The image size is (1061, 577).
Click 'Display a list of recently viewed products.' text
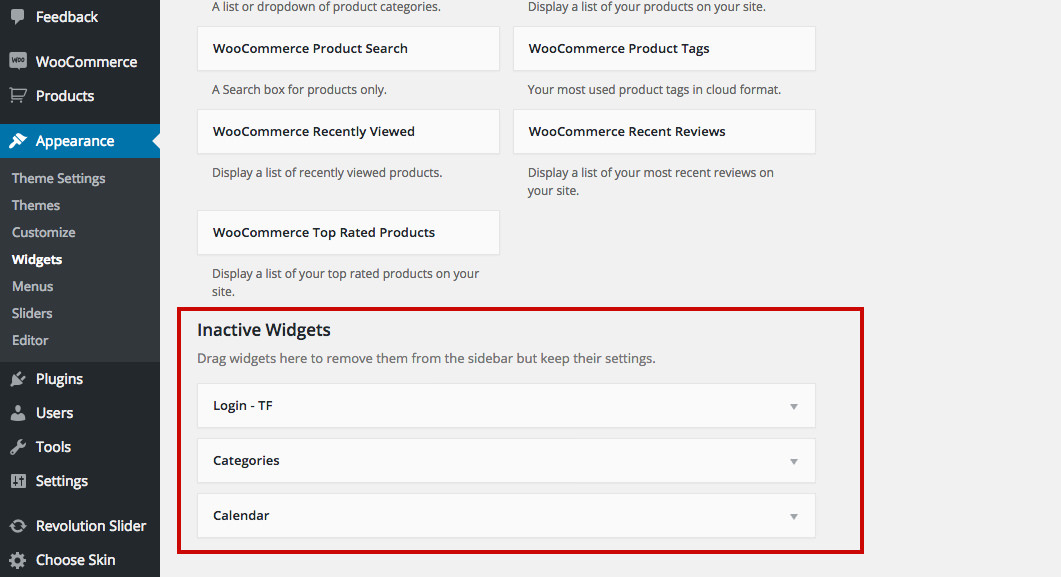327,172
